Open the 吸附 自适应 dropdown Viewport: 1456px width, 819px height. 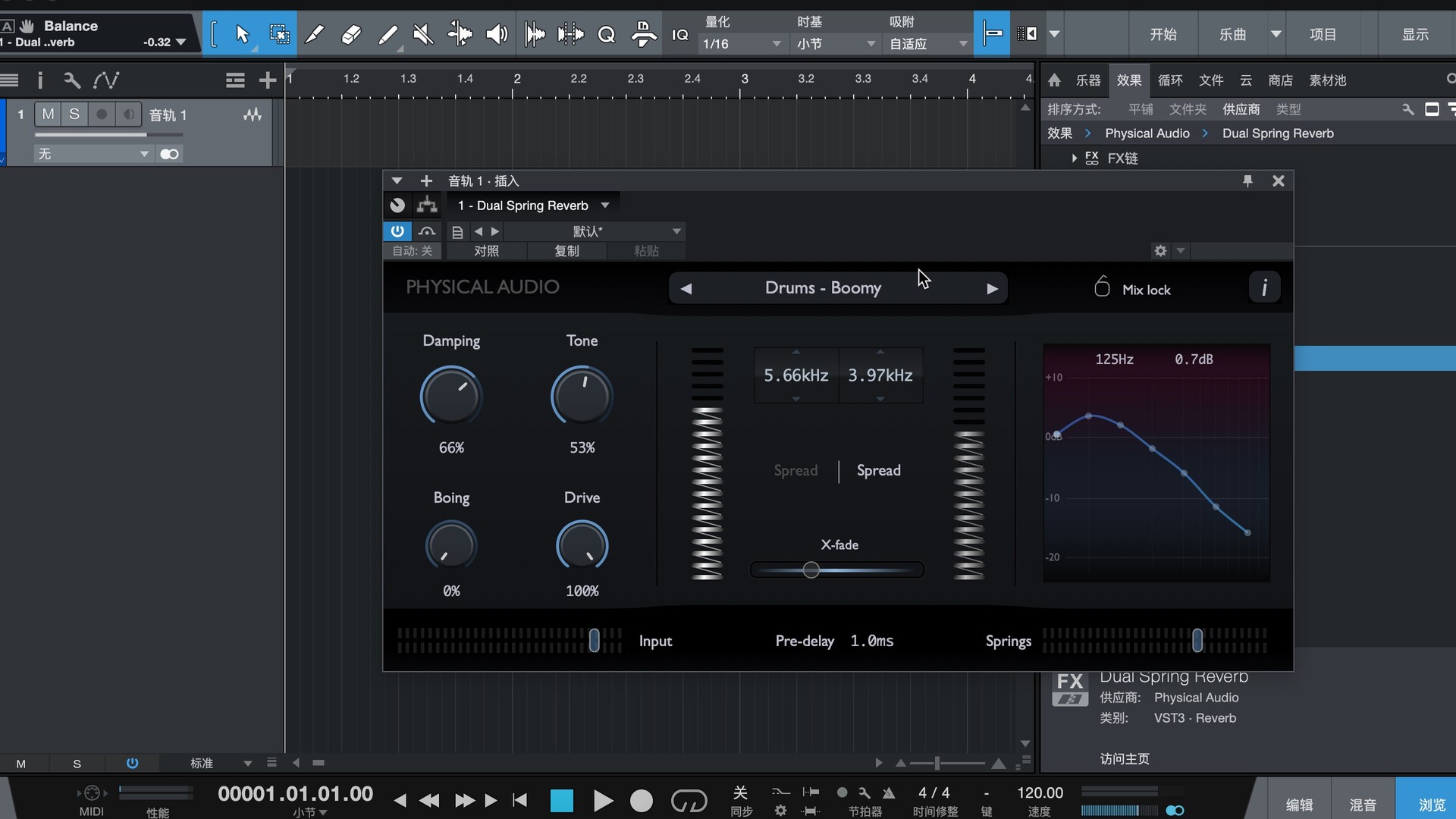tap(928, 44)
